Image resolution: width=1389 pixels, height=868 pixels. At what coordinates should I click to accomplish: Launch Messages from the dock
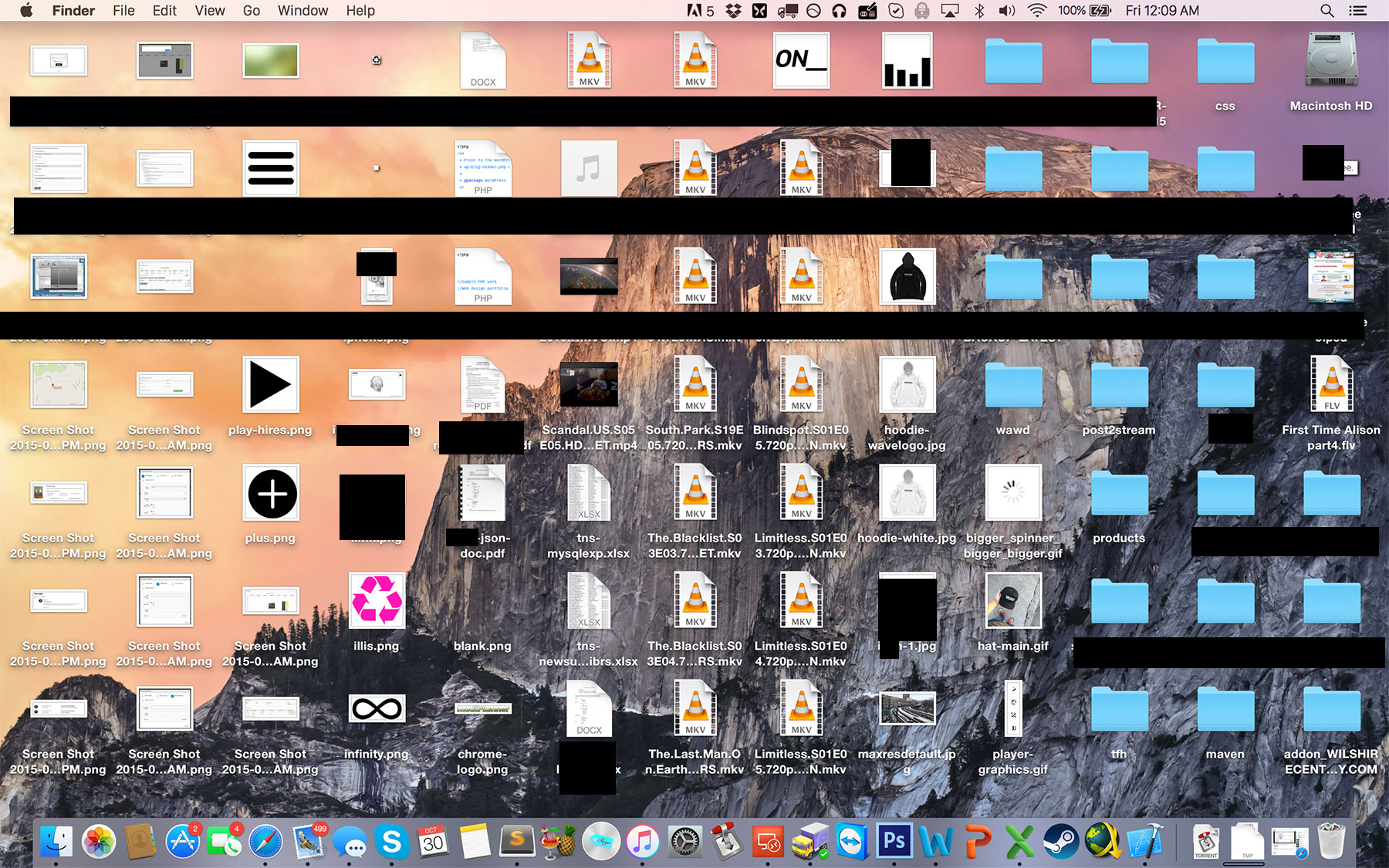pos(350,841)
